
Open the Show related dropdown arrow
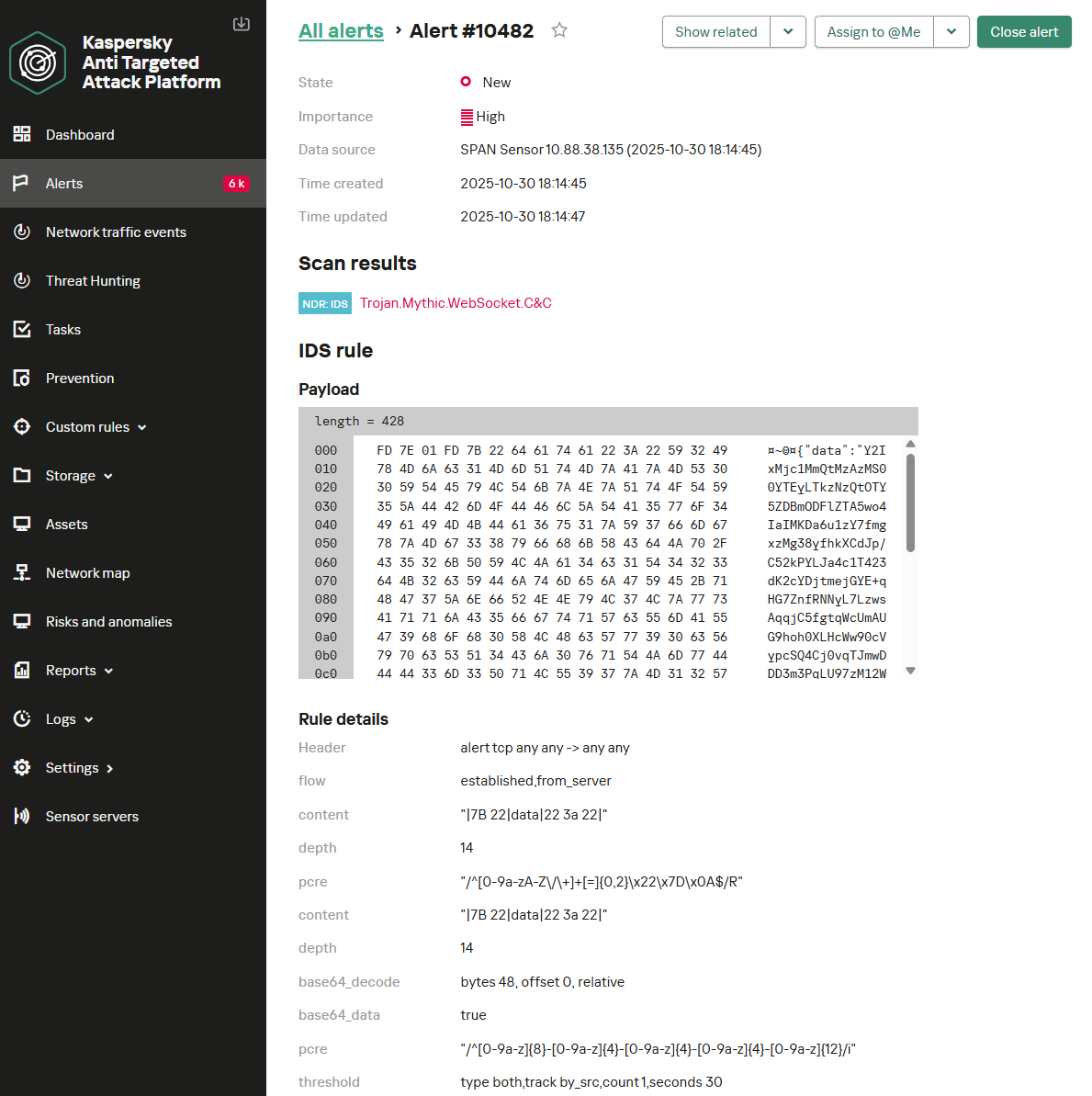(x=788, y=32)
